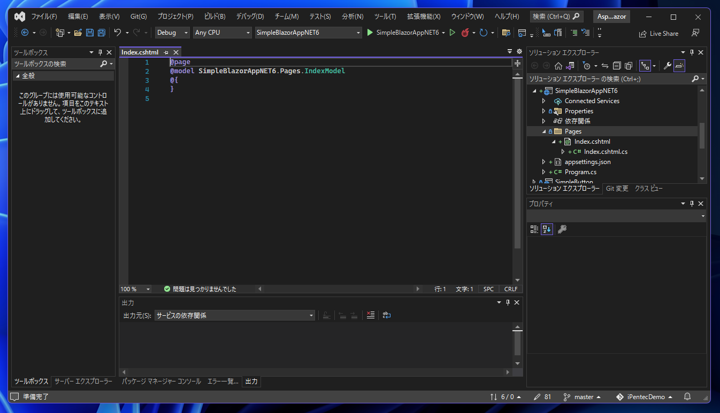Toggle word wrap in Output panel
The height and width of the screenshot is (413, 720).
[387, 315]
